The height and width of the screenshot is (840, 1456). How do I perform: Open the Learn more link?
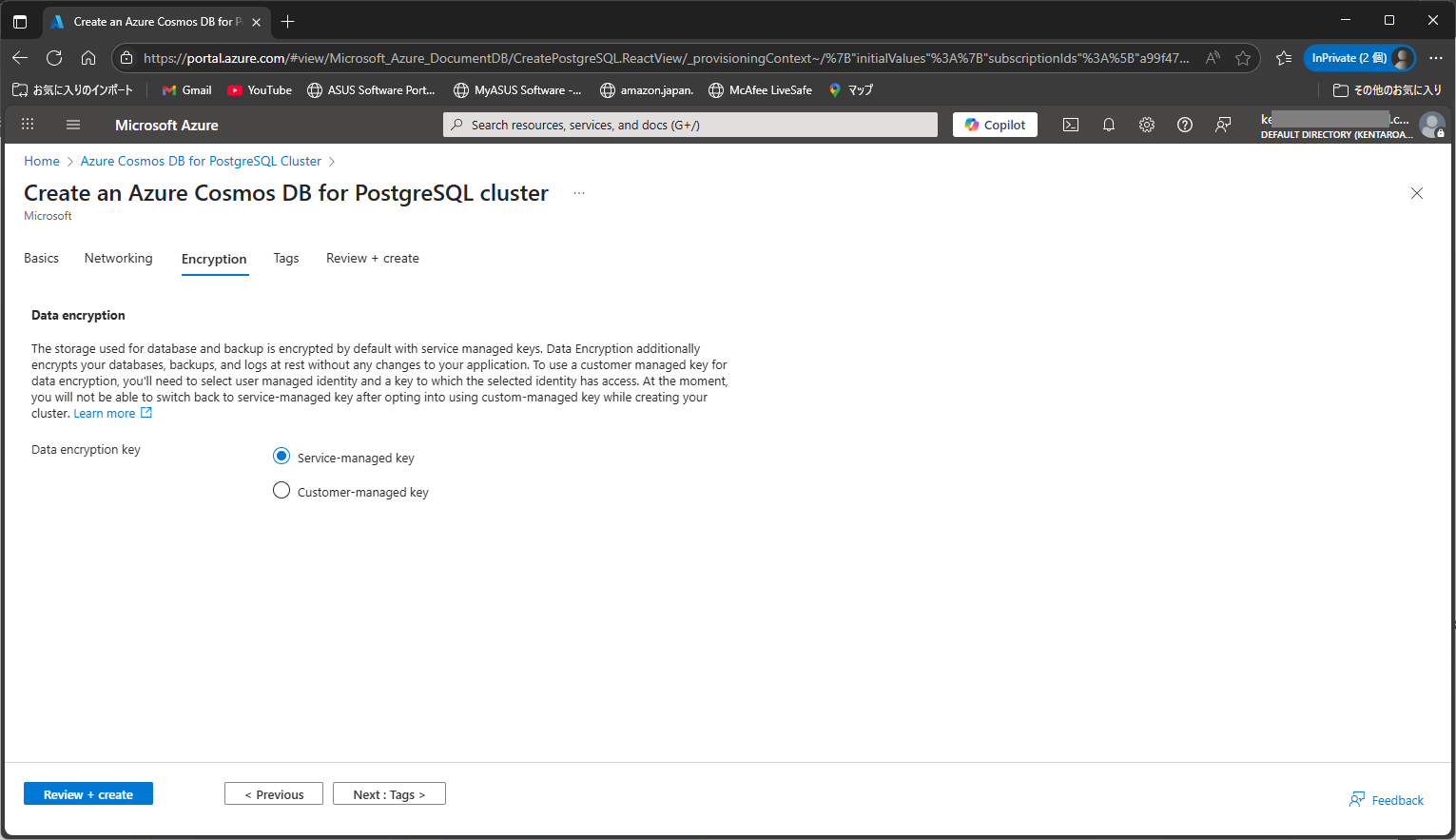104,413
